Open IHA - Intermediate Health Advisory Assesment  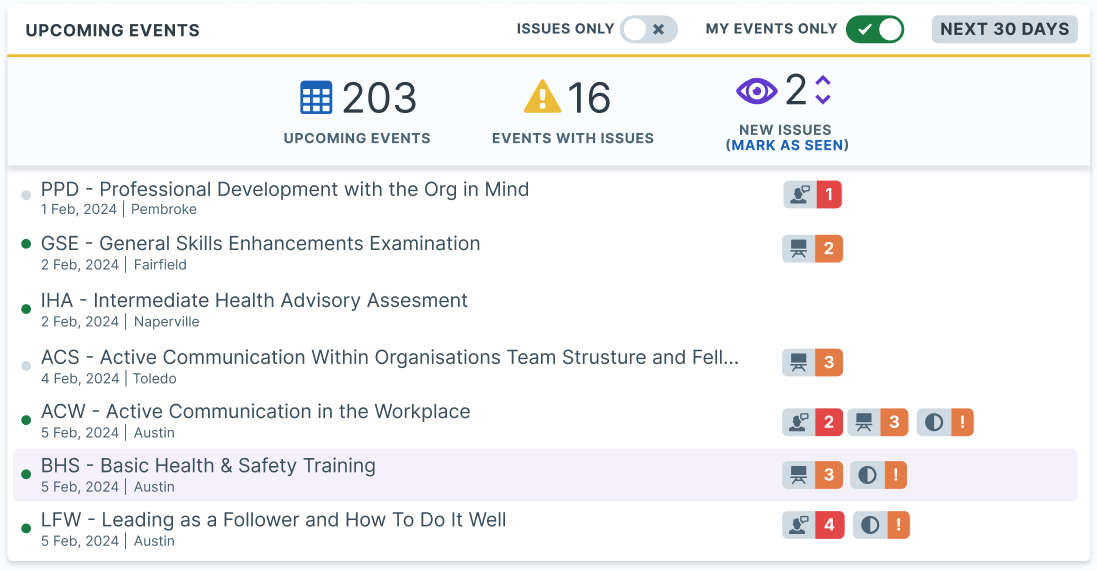(x=254, y=301)
